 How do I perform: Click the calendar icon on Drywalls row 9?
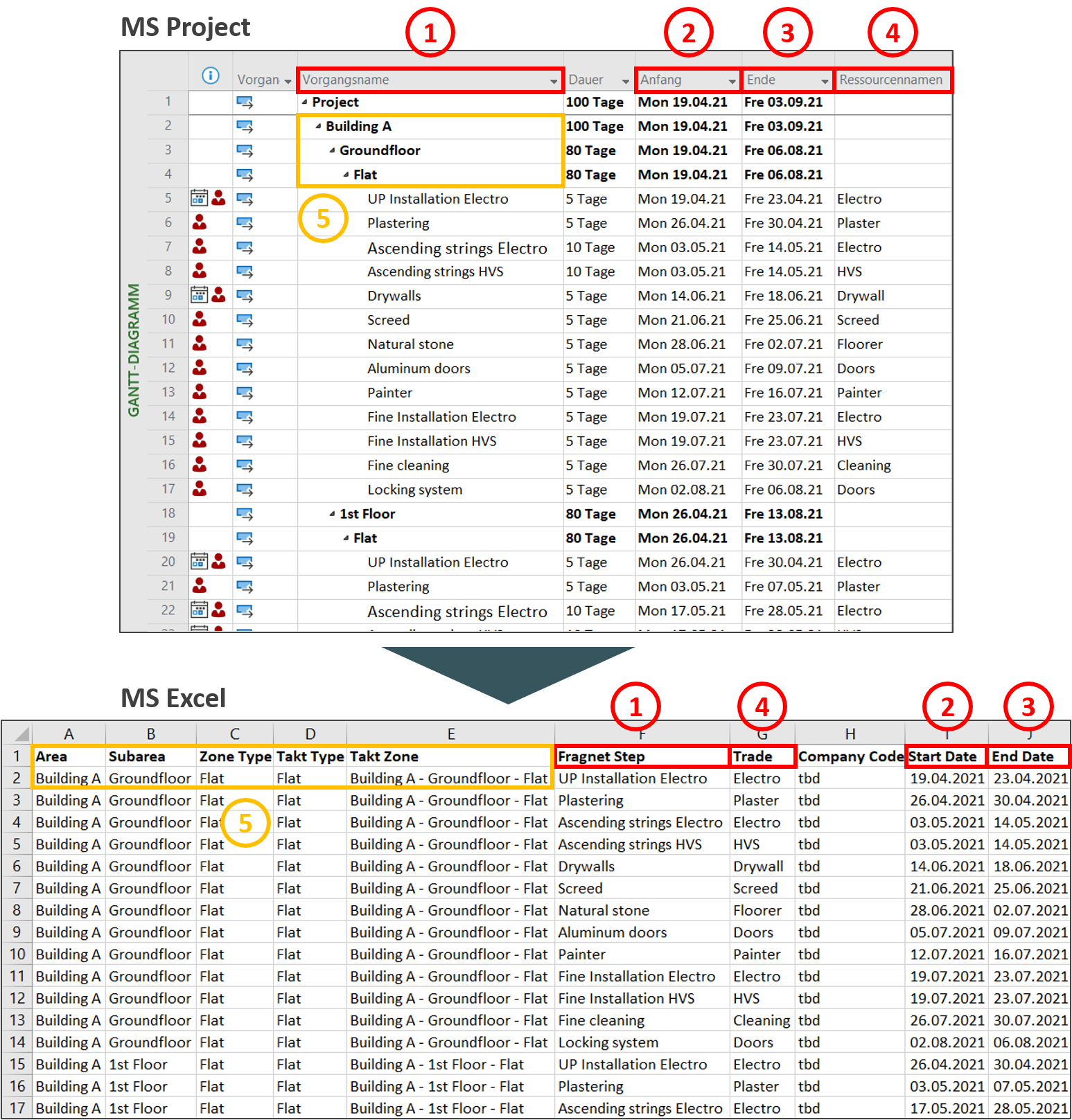tap(199, 296)
